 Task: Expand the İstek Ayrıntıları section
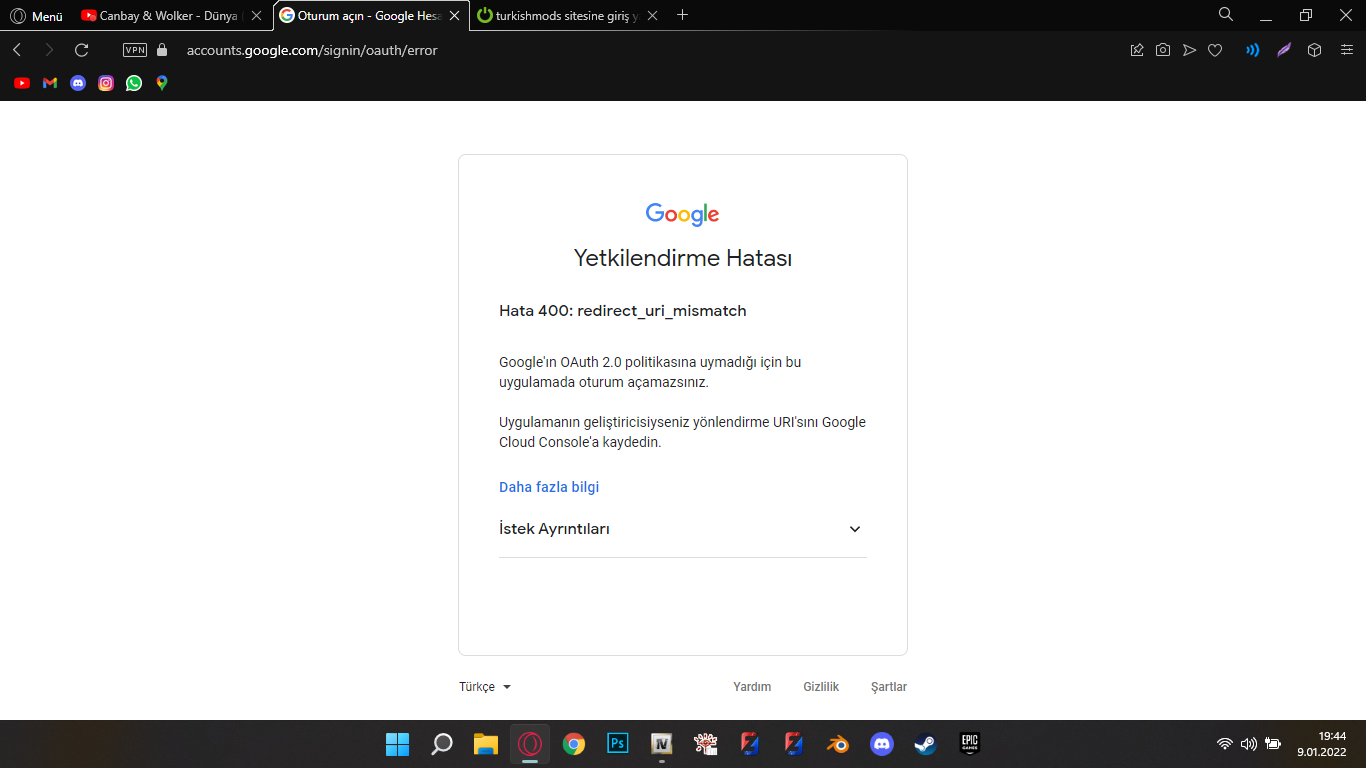point(683,529)
